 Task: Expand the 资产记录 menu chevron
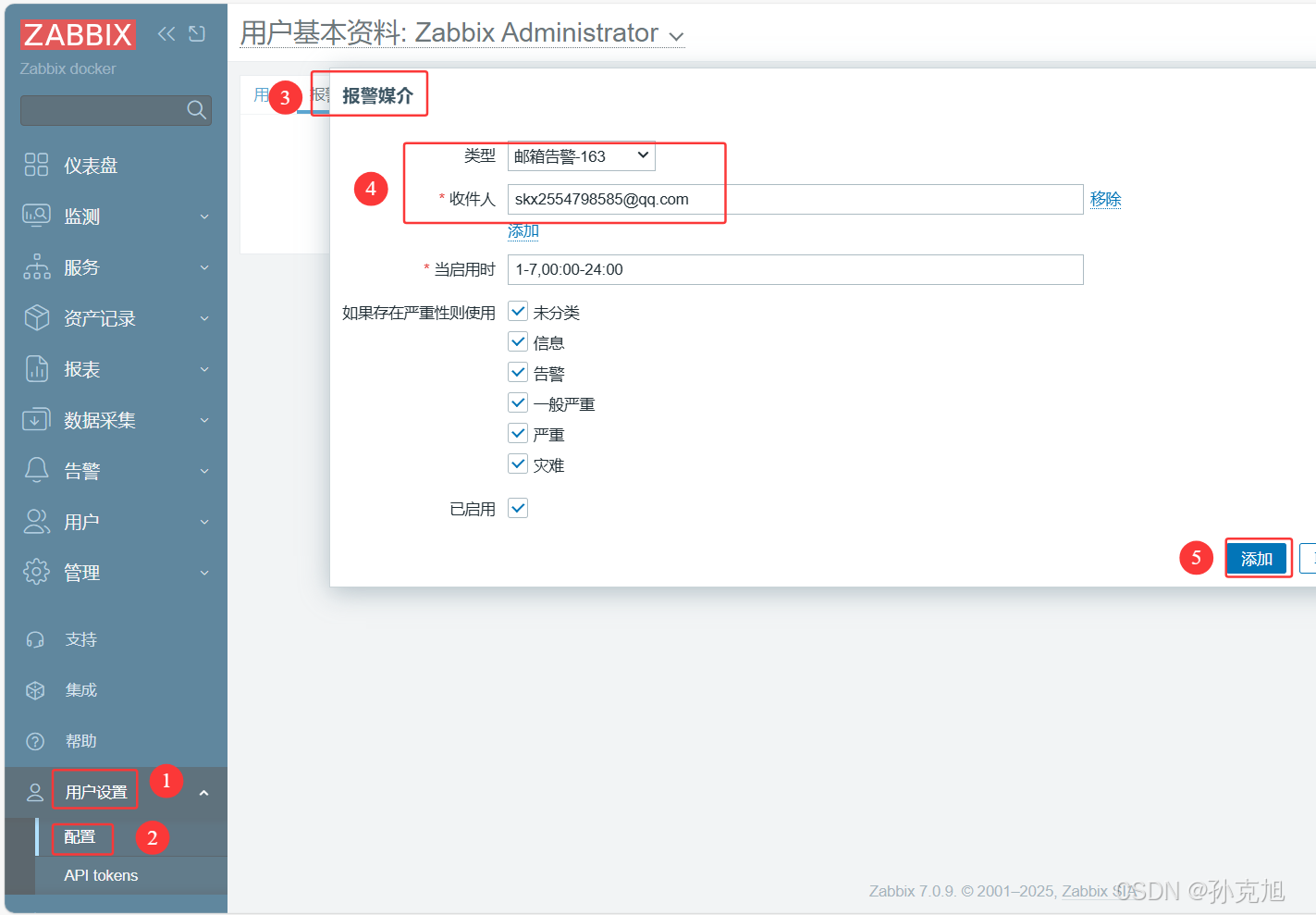(x=204, y=318)
